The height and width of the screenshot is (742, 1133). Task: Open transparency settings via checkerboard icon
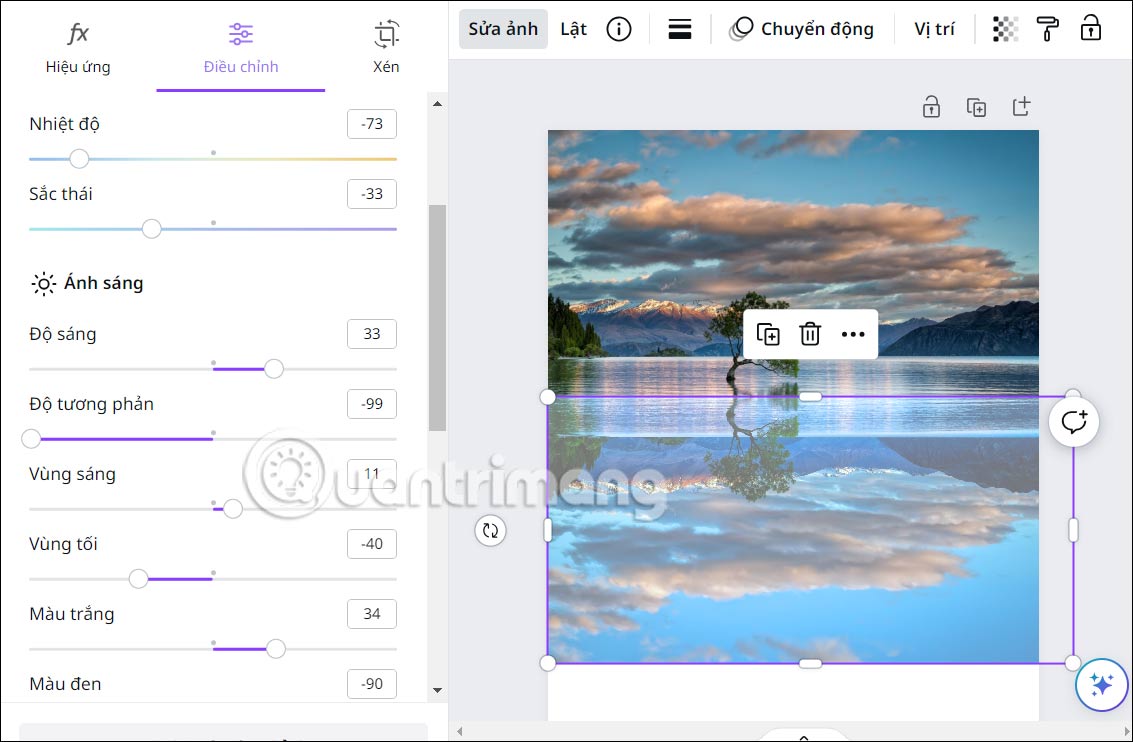(x=1004, y=28)
